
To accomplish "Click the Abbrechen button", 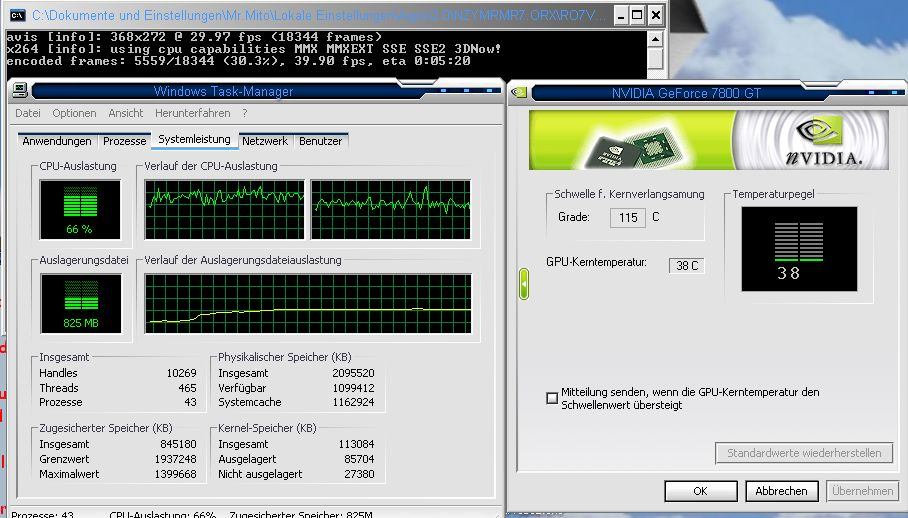I will tap(781, 491).
